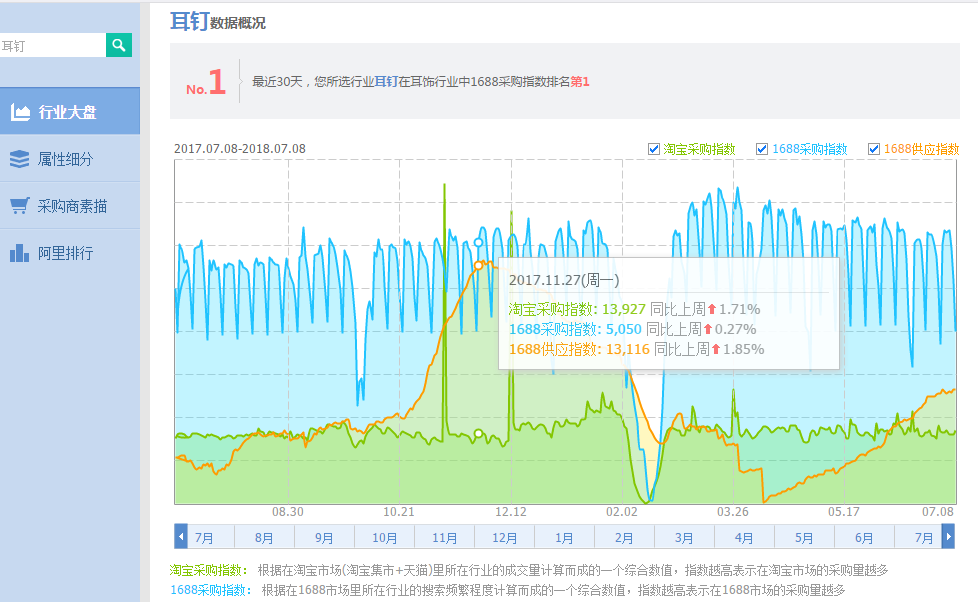The width and height of the screenshot is (978, 602).
Task: Uncheck the 1688采购指数 checkbox
Action: (762, 149)
